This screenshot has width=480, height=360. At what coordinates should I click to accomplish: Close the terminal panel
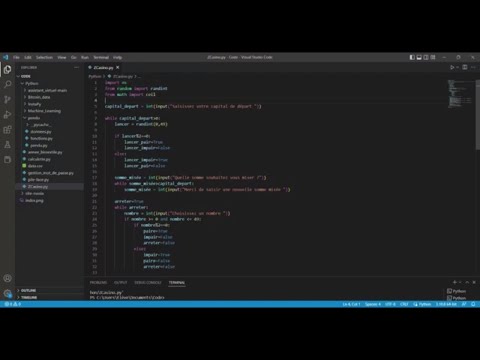474,282
